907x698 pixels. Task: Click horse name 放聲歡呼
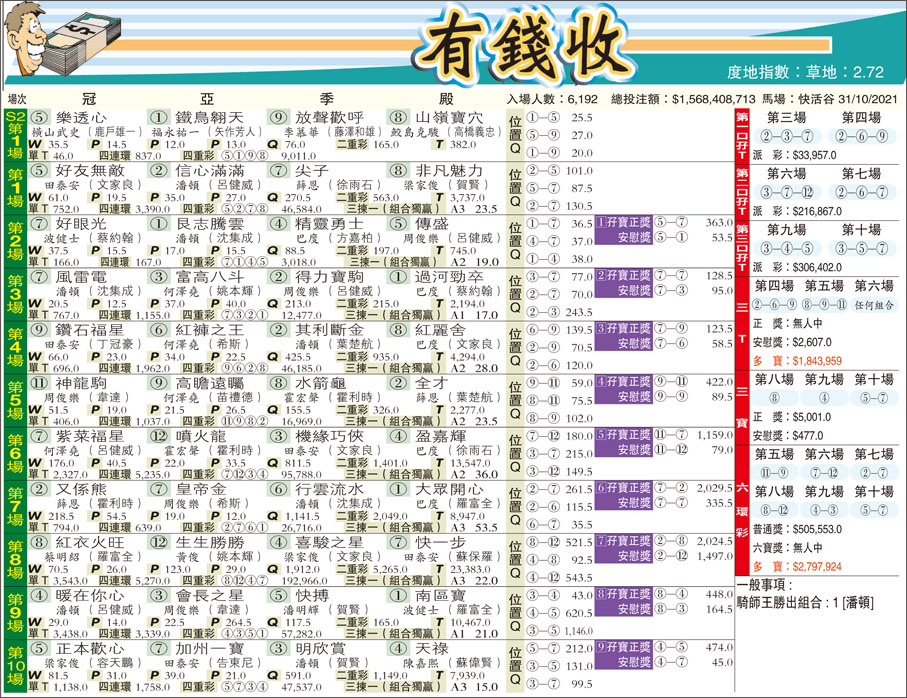pos(330,117)
